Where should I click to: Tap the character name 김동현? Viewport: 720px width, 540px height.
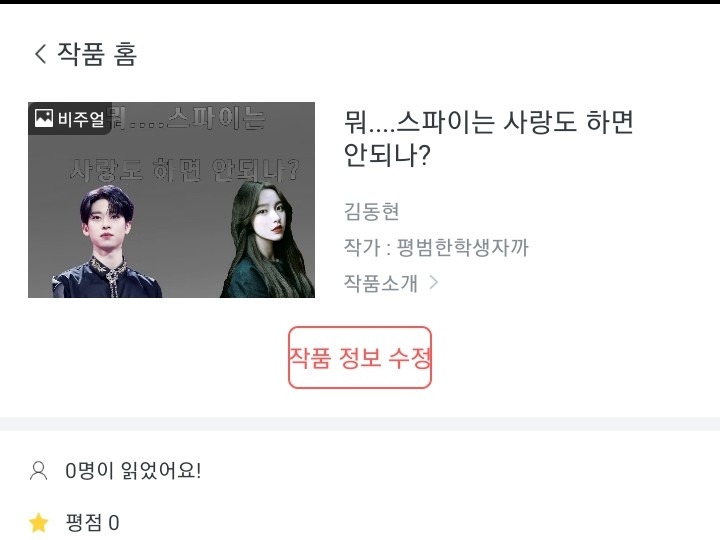click(x=371, y=212)
